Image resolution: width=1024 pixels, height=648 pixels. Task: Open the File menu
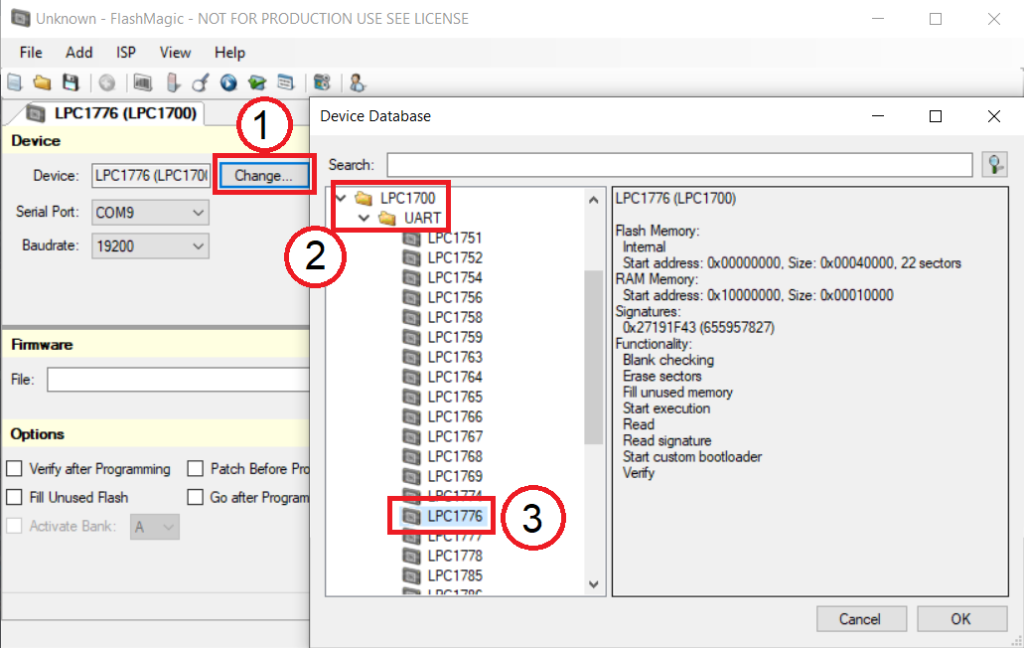click(x=31, y=52)
